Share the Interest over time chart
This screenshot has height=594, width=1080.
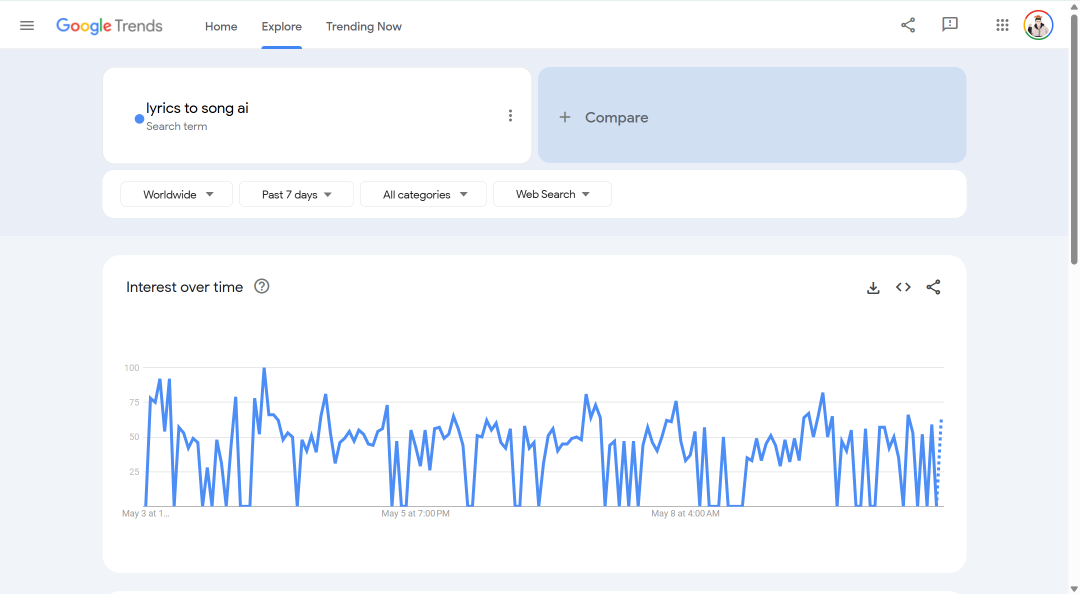(x=933, y=287)
